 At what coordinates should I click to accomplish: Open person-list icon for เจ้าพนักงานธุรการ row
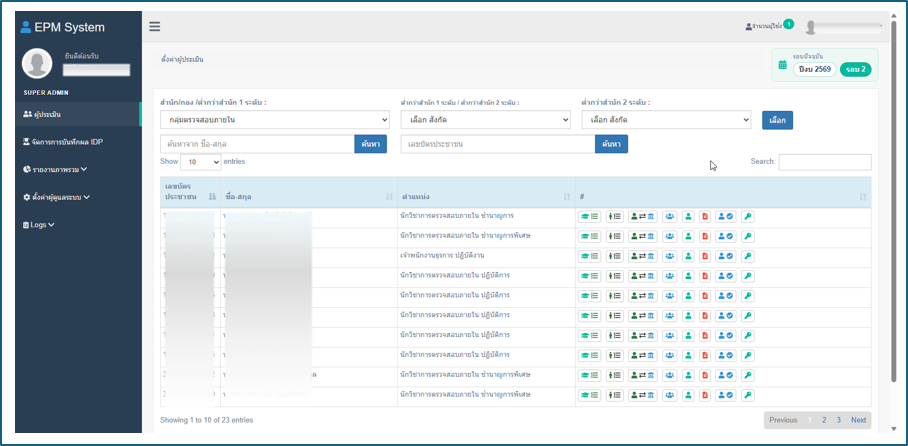(x=614, y=256)
